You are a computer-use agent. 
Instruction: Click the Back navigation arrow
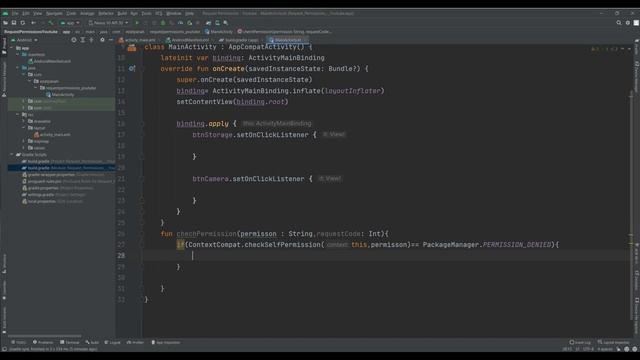(33, 23)
